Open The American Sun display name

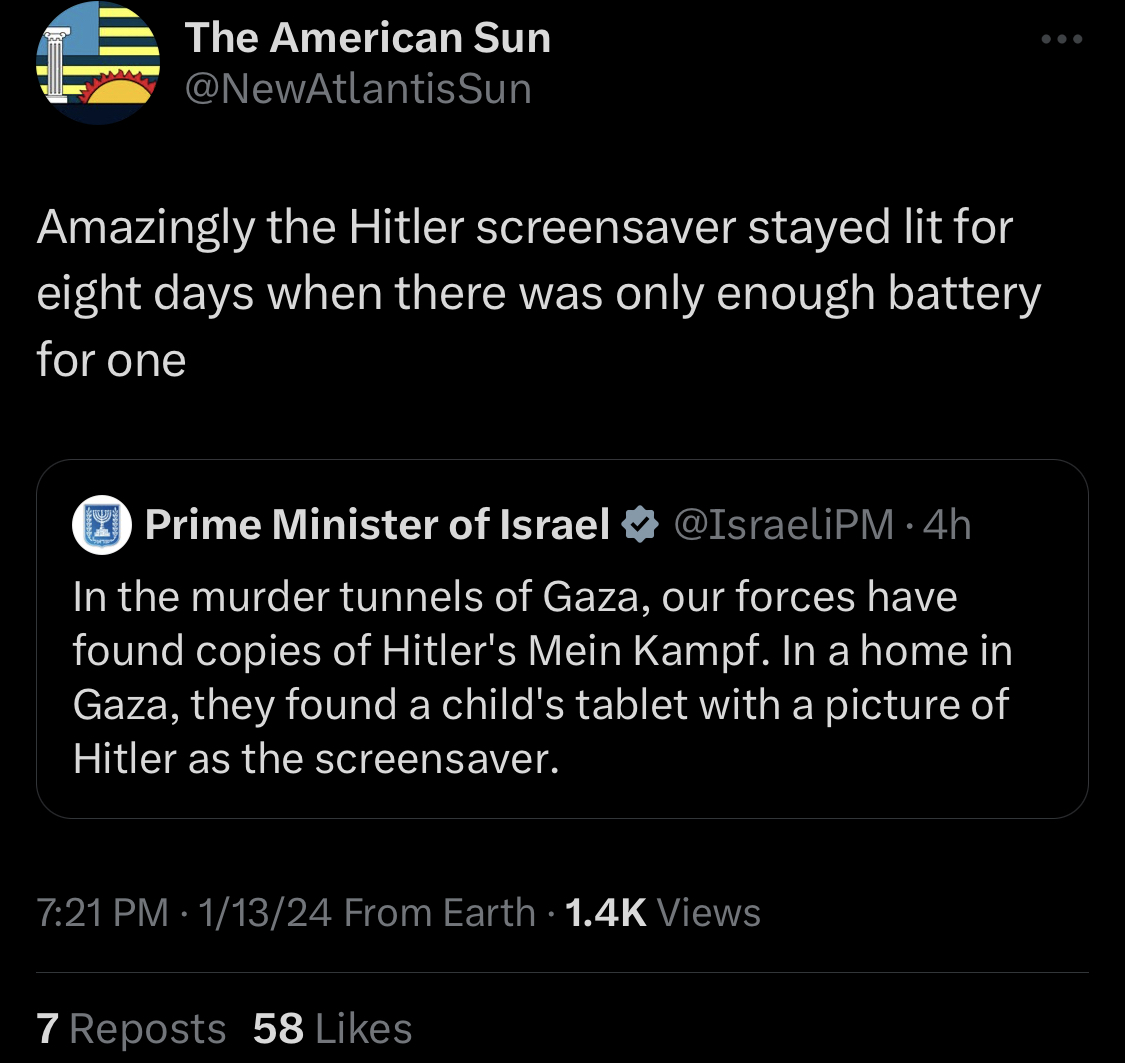point(367,37)
